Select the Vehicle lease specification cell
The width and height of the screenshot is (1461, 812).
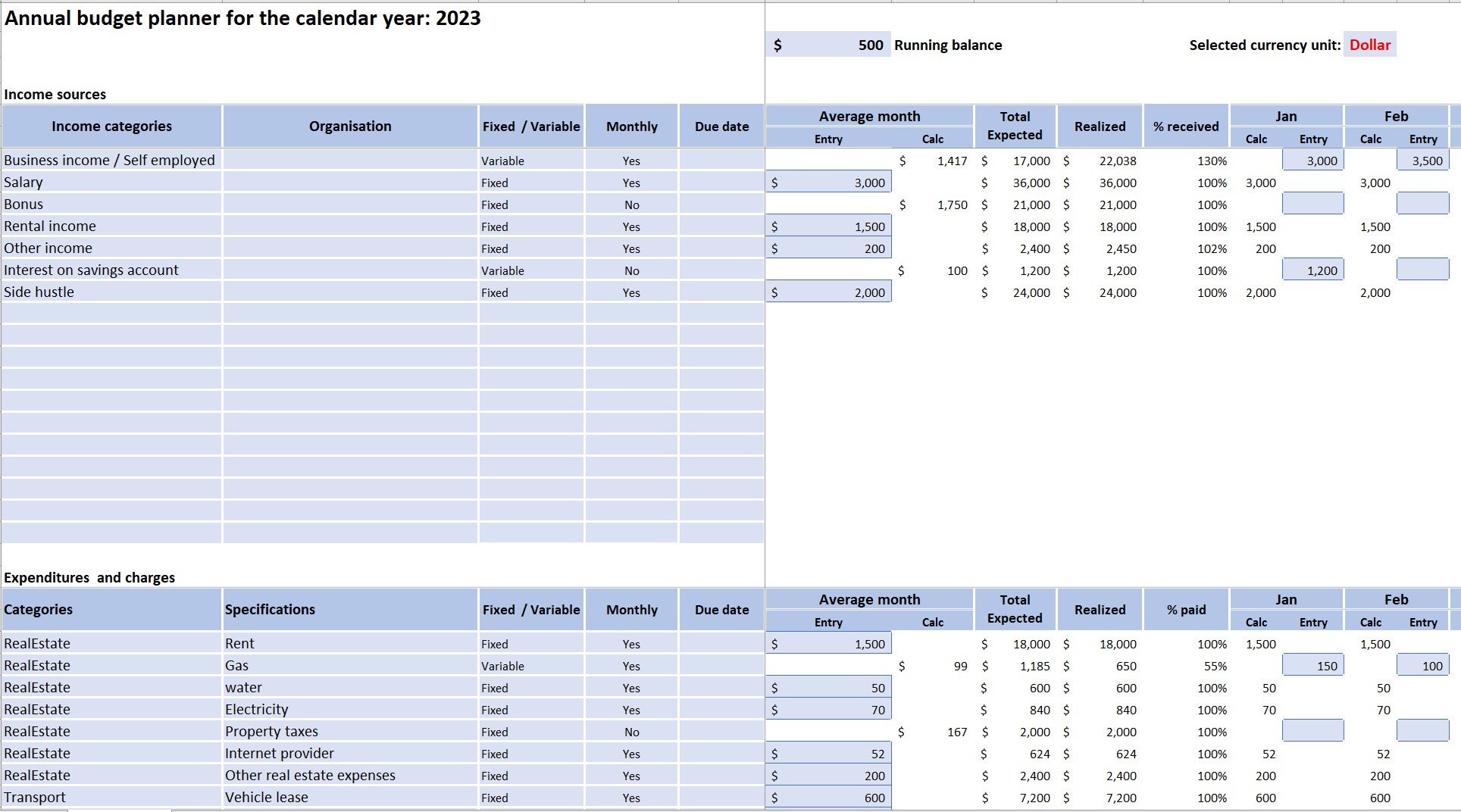350,797
